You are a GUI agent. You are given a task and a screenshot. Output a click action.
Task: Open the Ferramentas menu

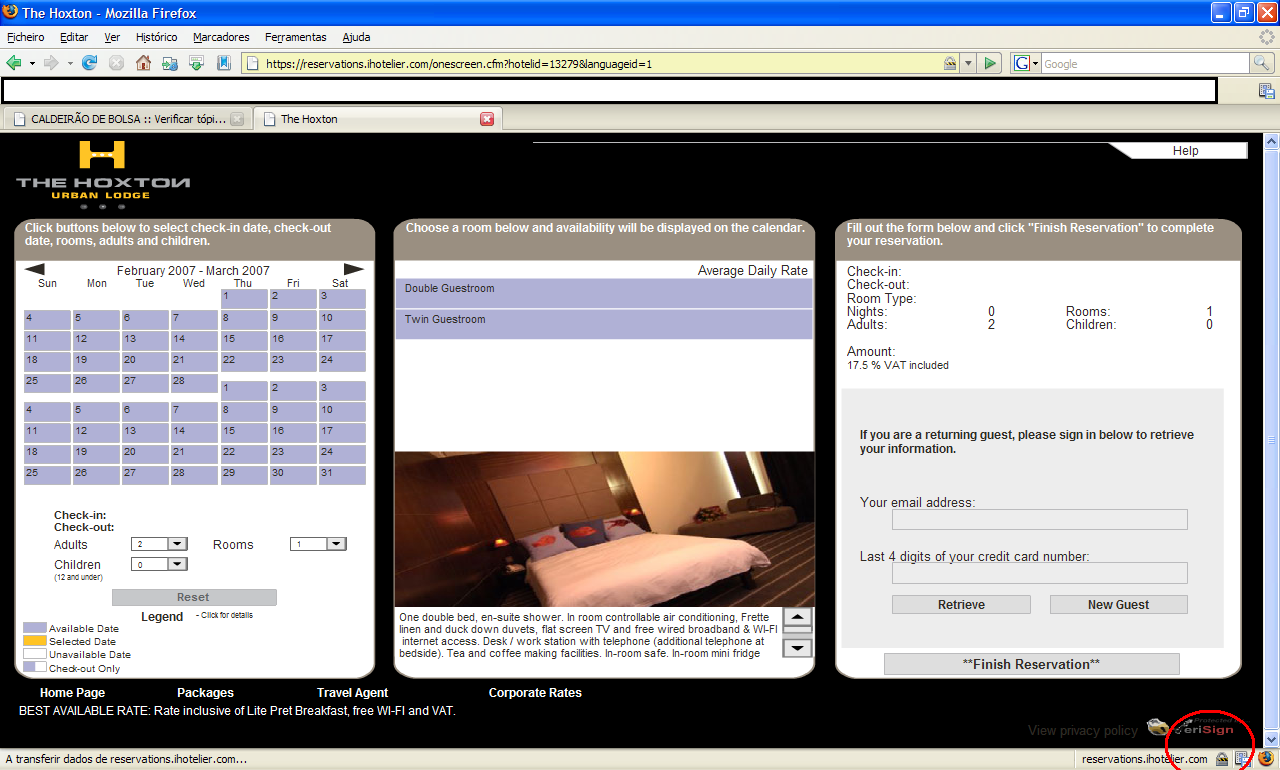pyautogui.click(x=296, y=37)
